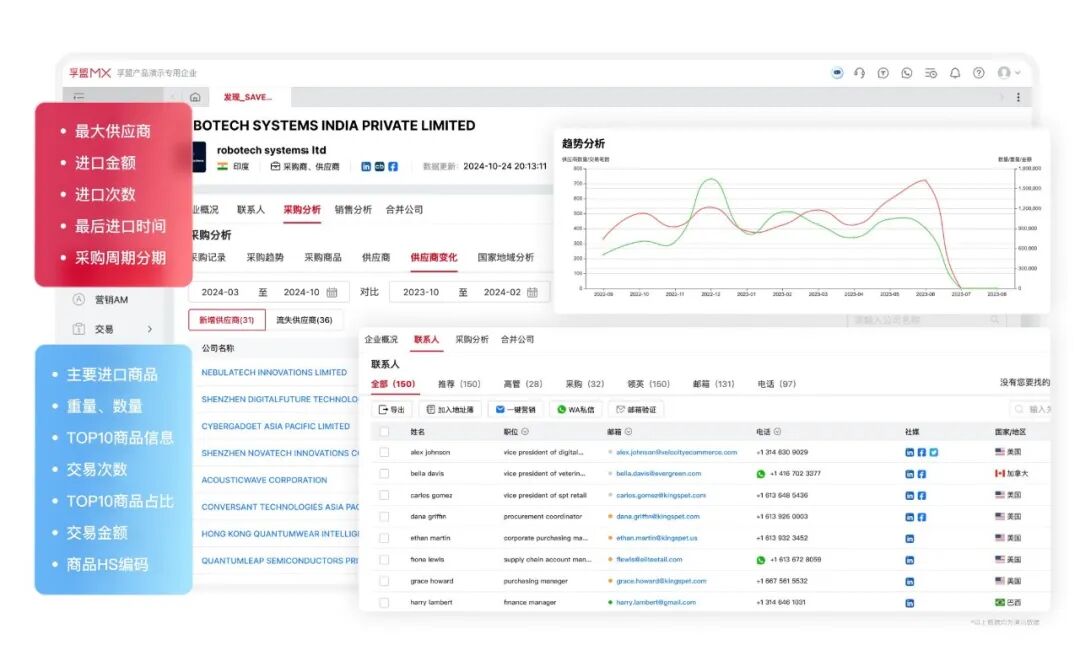Open 国家地域分析 sub-tab
Screen dimensions: 1080x672
[506, 257]
